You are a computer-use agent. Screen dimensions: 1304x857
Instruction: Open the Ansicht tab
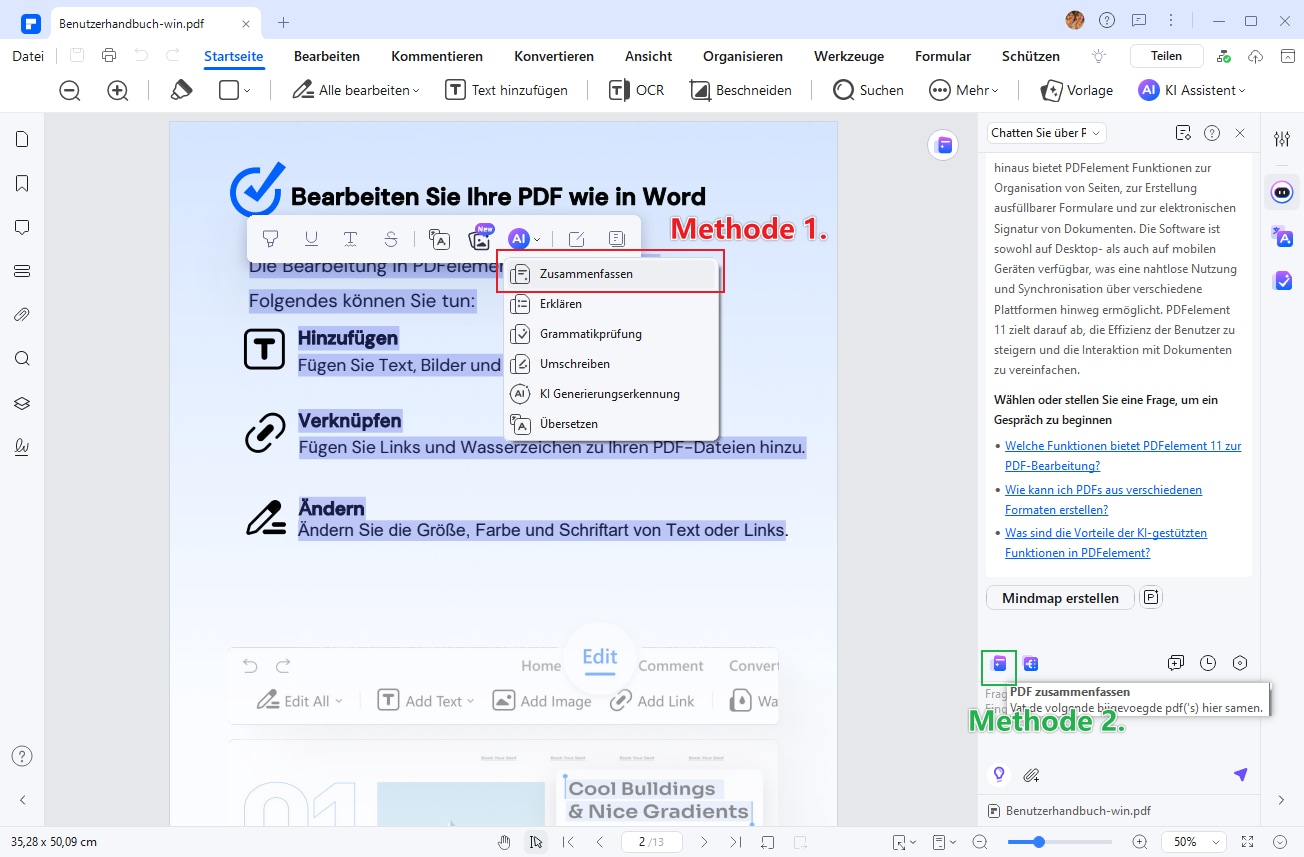[x=648, y=56]
